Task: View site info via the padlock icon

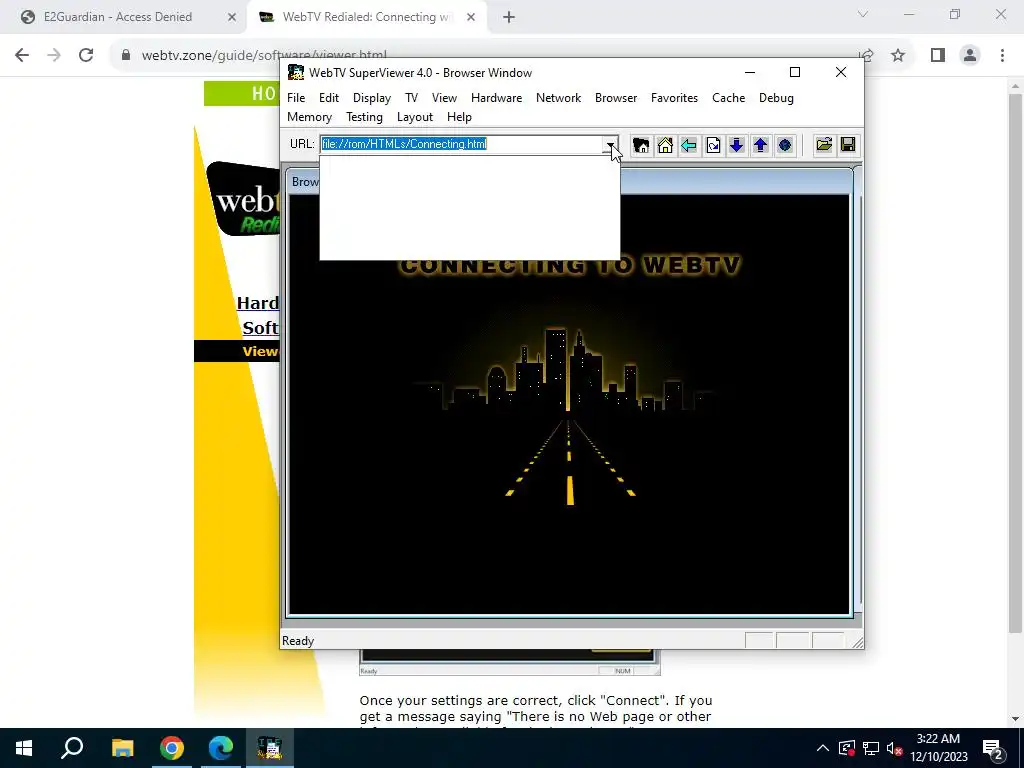Action: point(126,56)
